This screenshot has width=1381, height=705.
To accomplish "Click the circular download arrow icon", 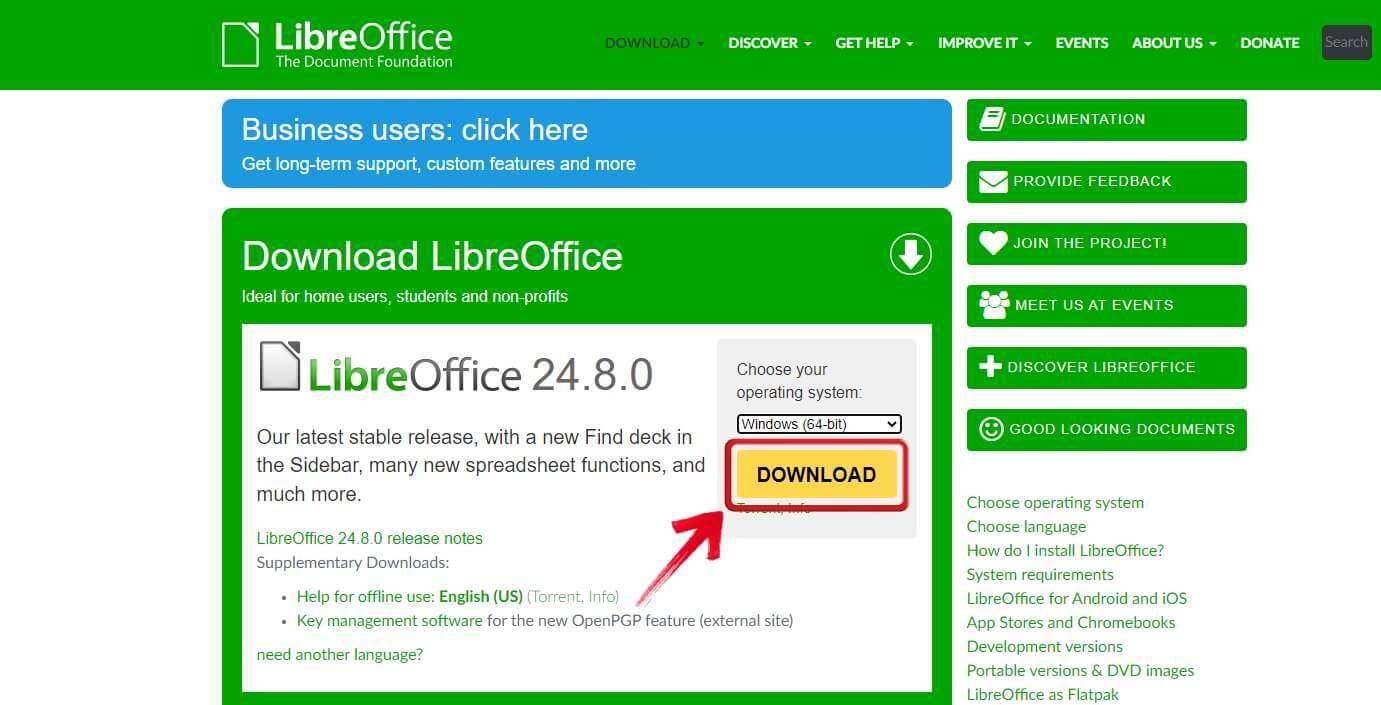I will [x=909, y=254].
